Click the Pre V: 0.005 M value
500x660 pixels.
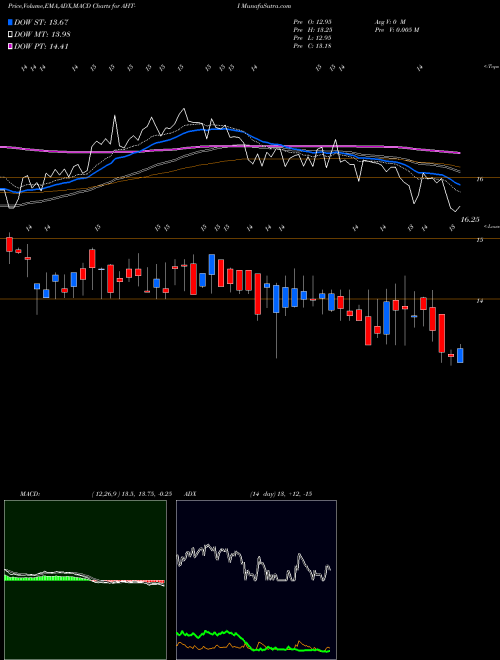(396, 30)
